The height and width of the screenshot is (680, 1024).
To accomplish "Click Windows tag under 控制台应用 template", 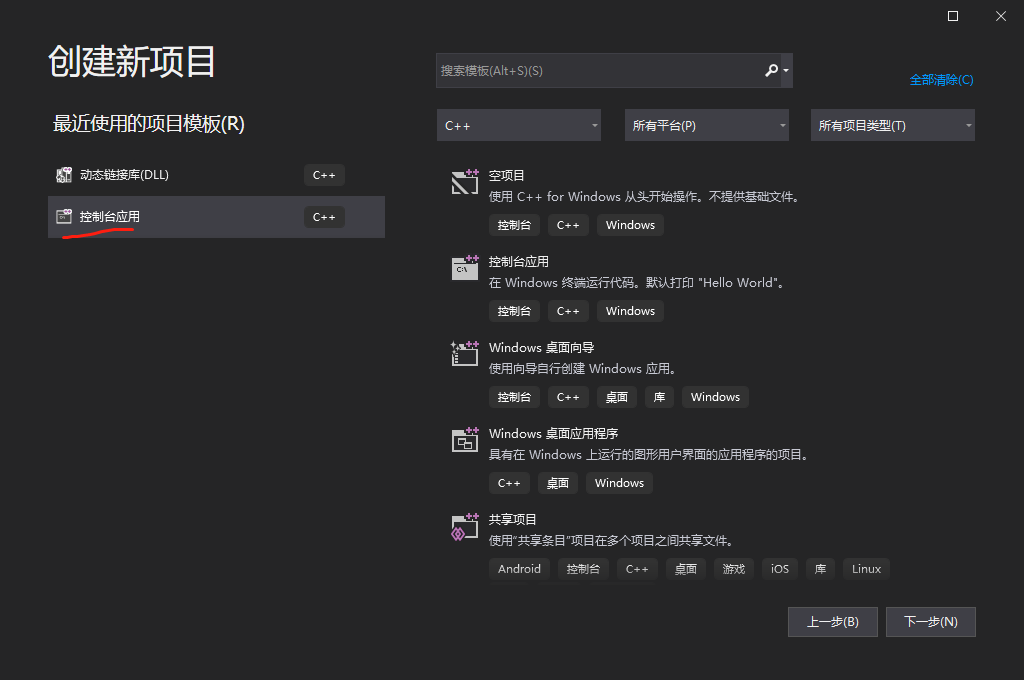I will (630, 312).
